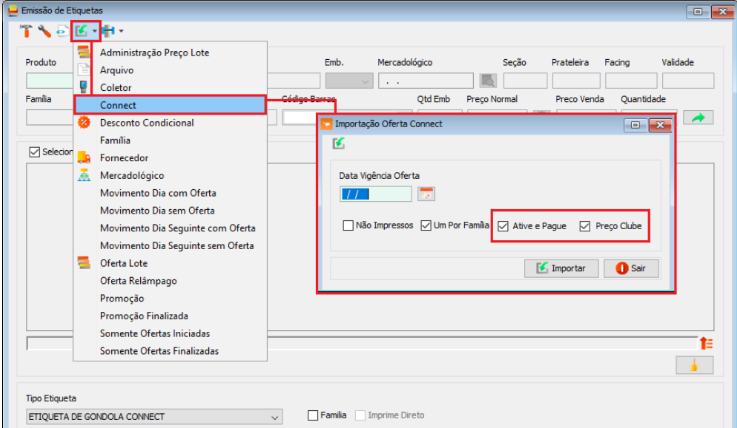Click the Data Vigência Oferta date field
This screenshot has width=737, height=428.
[x=375, y=194]
